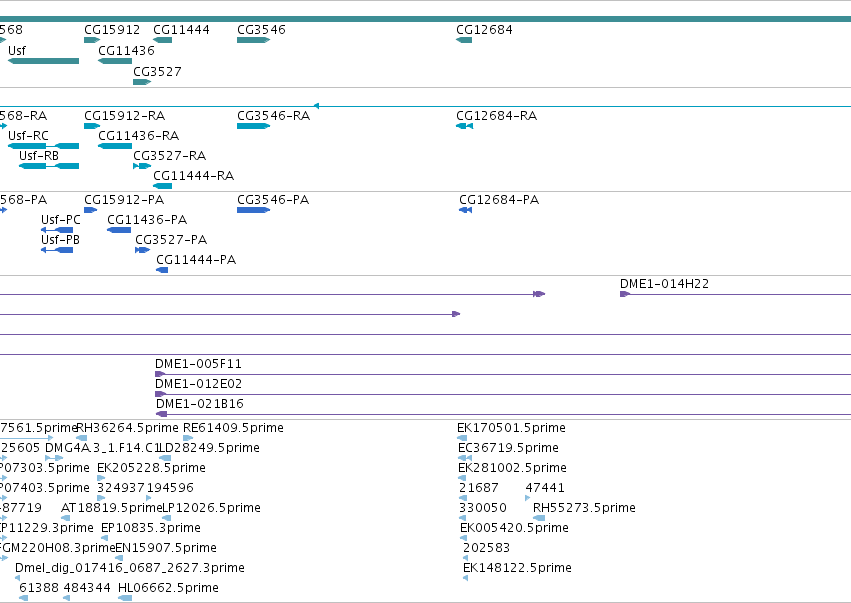Image resolution: width=851 pixels, height=603 pixels.
Task: Select the CG3546-PA protein bar
Action: 253,210
